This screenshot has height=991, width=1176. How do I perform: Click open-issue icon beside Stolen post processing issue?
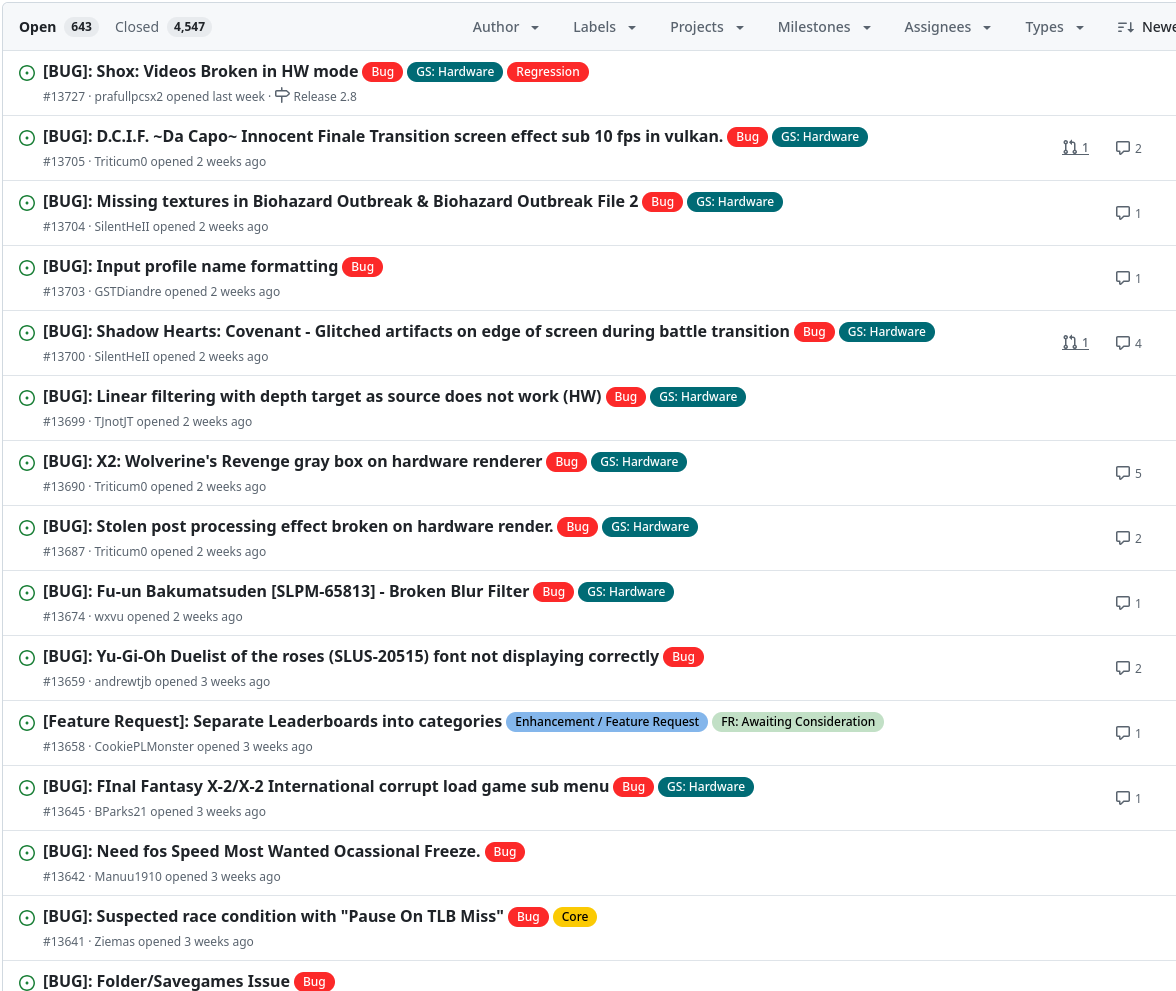pyautogui.click(x=27, y=528)
